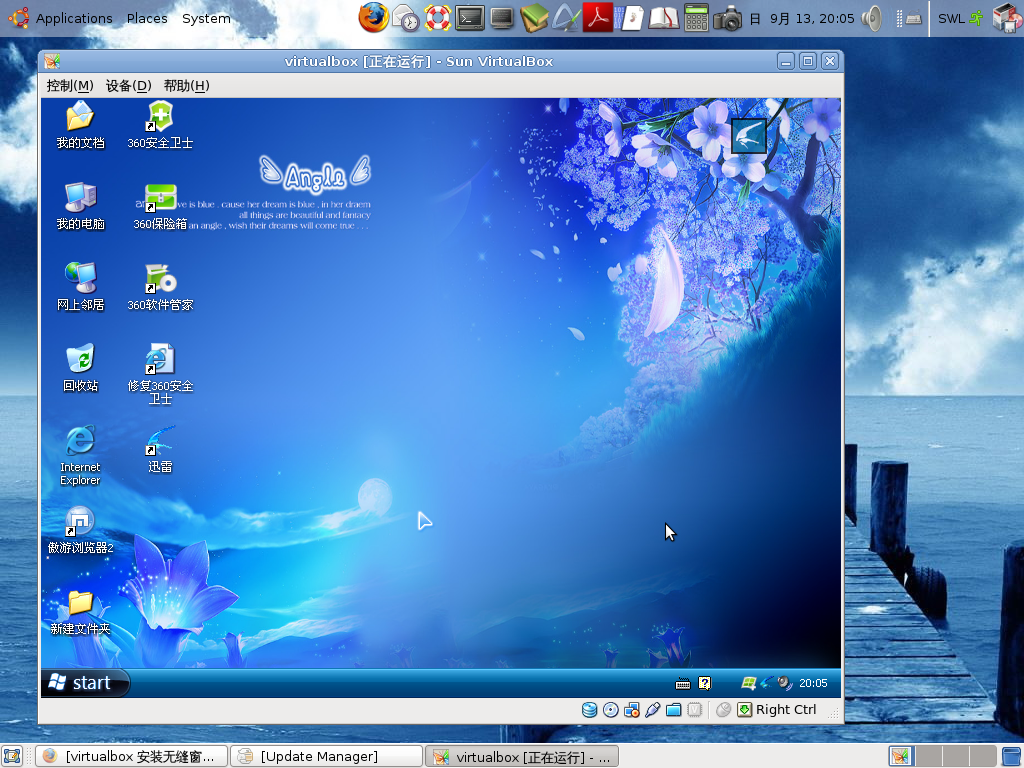
Task: Select the 我的文档 desktop icon
Action: click(x=80, y=125)
